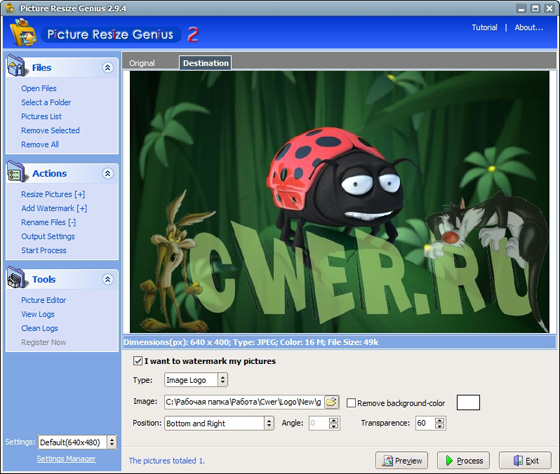560x474 pixels.
Task: Open the Output Settings
Action: 48,236
